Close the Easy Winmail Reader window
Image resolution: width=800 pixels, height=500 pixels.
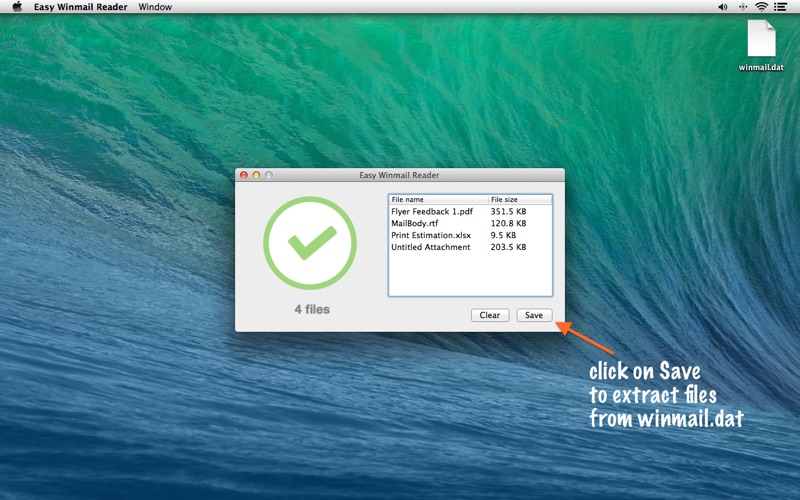tap(244, 175)
